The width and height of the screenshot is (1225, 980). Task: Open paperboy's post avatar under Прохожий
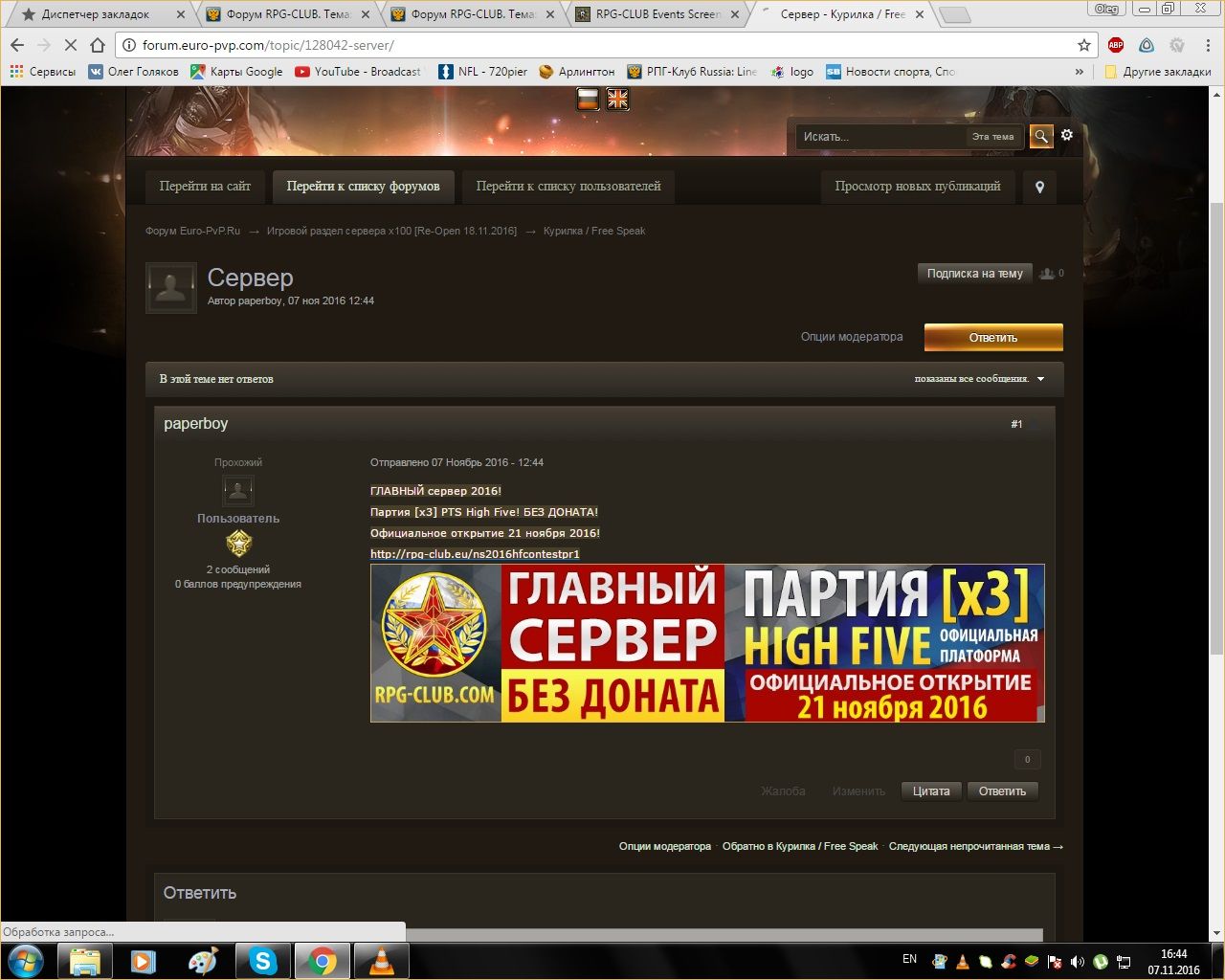(x=238, y=491)
